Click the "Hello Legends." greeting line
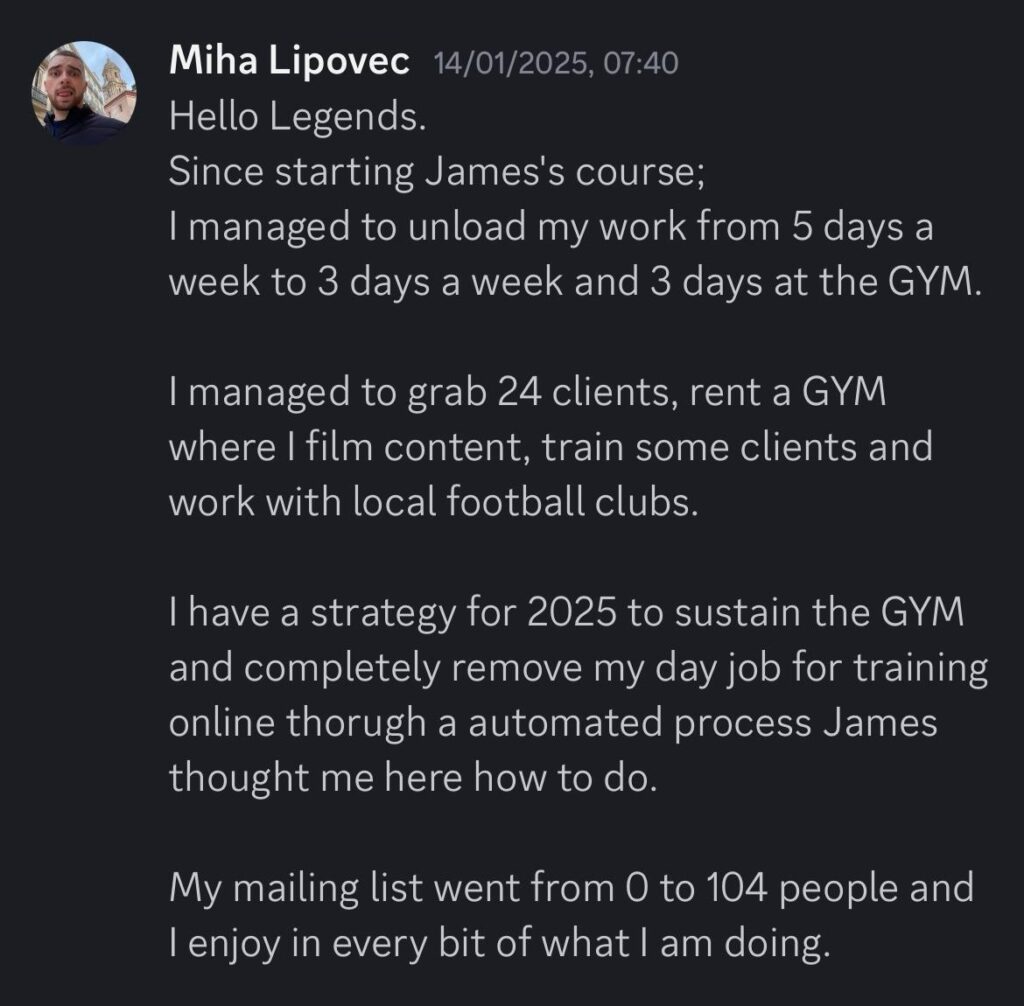The image size is (1024, 1006). (x=298, y=117)
